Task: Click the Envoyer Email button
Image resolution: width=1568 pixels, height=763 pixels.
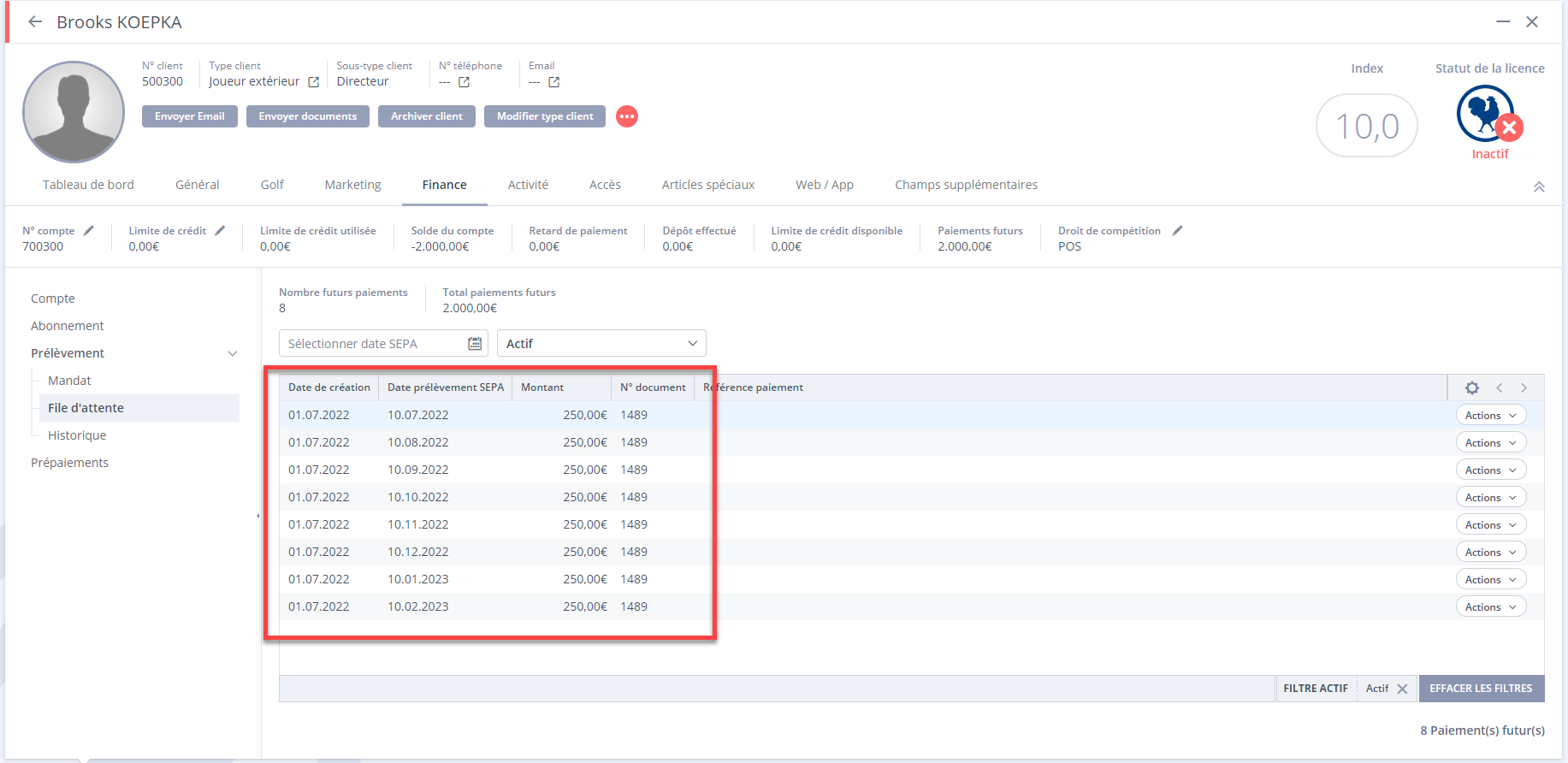Action: (x=190, y=116)
